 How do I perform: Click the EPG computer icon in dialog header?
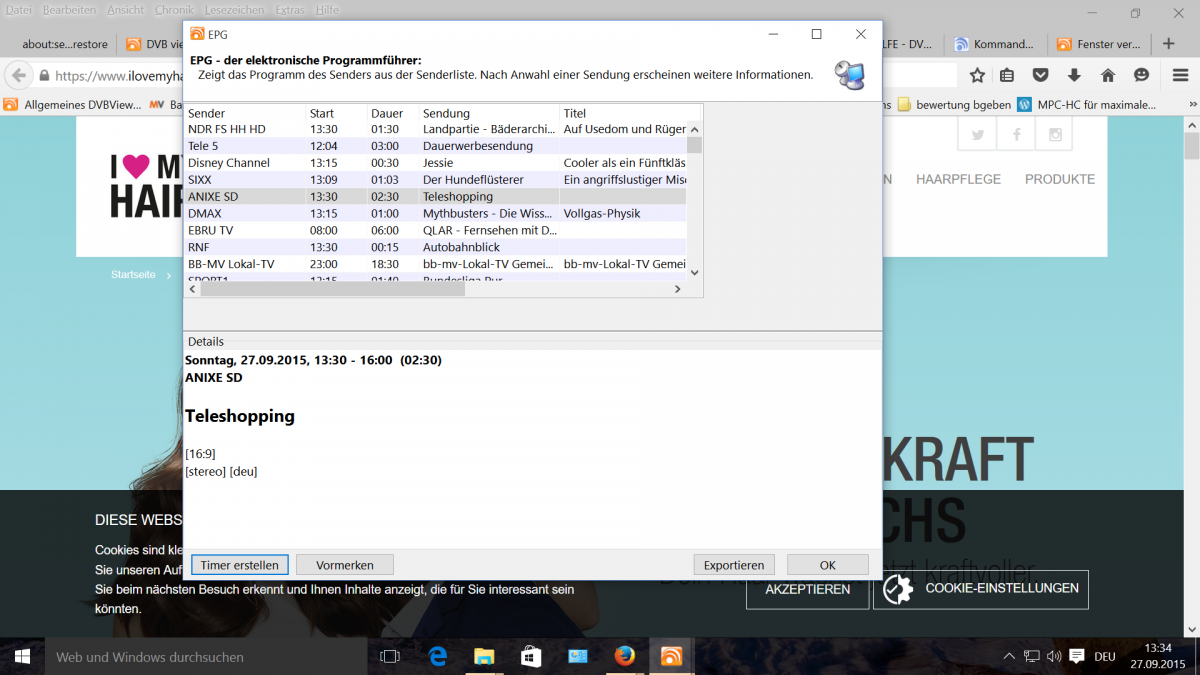[x=849, y=75]
